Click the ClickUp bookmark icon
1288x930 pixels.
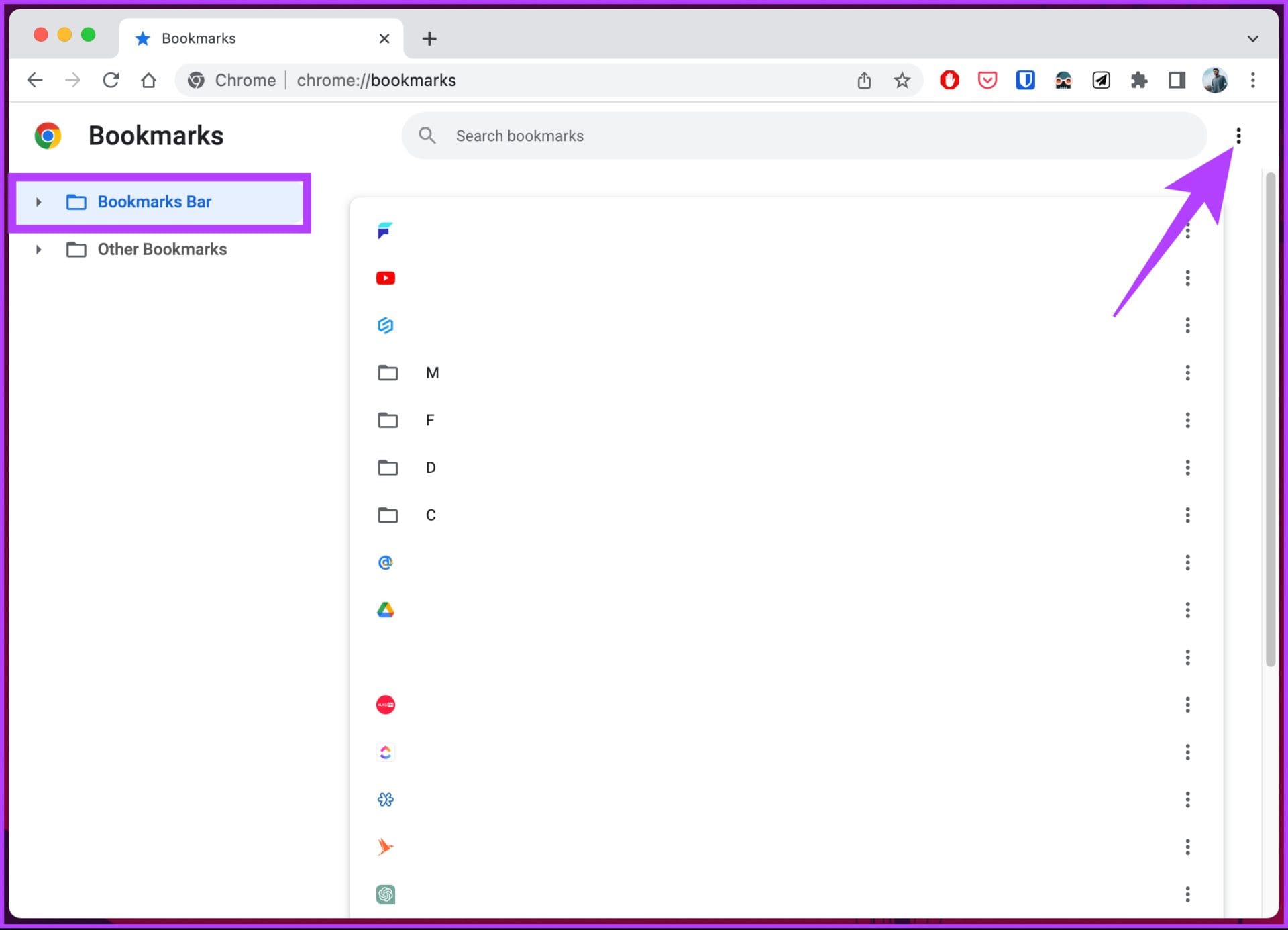(385, 752)
